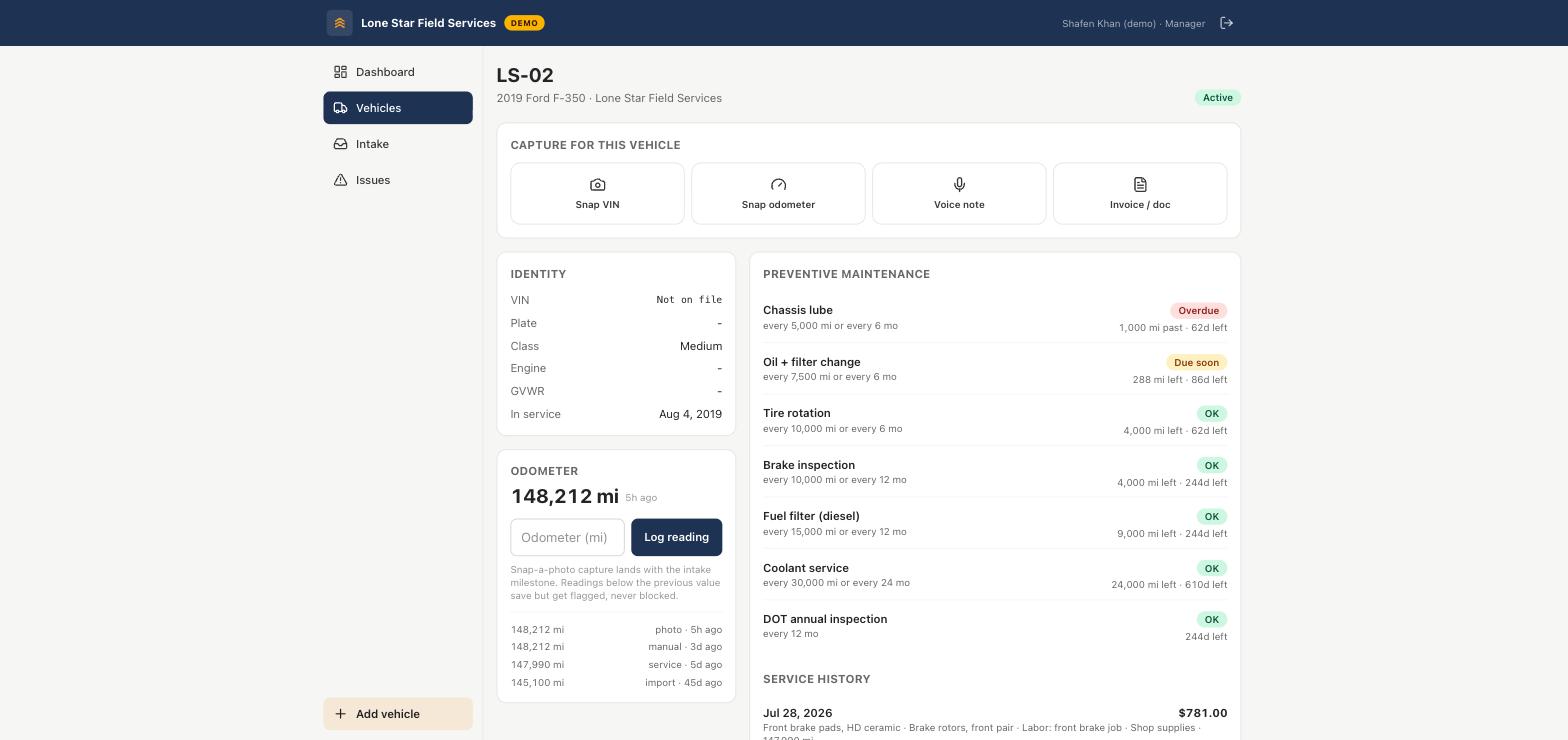
Task: Click Shafen Khan (demo) Manager text
Action: coord(1133,23)
